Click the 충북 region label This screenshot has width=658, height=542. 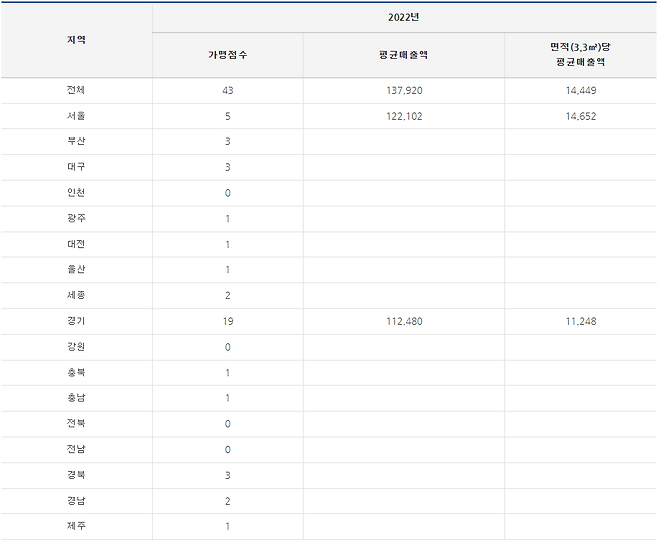point(76,373)
